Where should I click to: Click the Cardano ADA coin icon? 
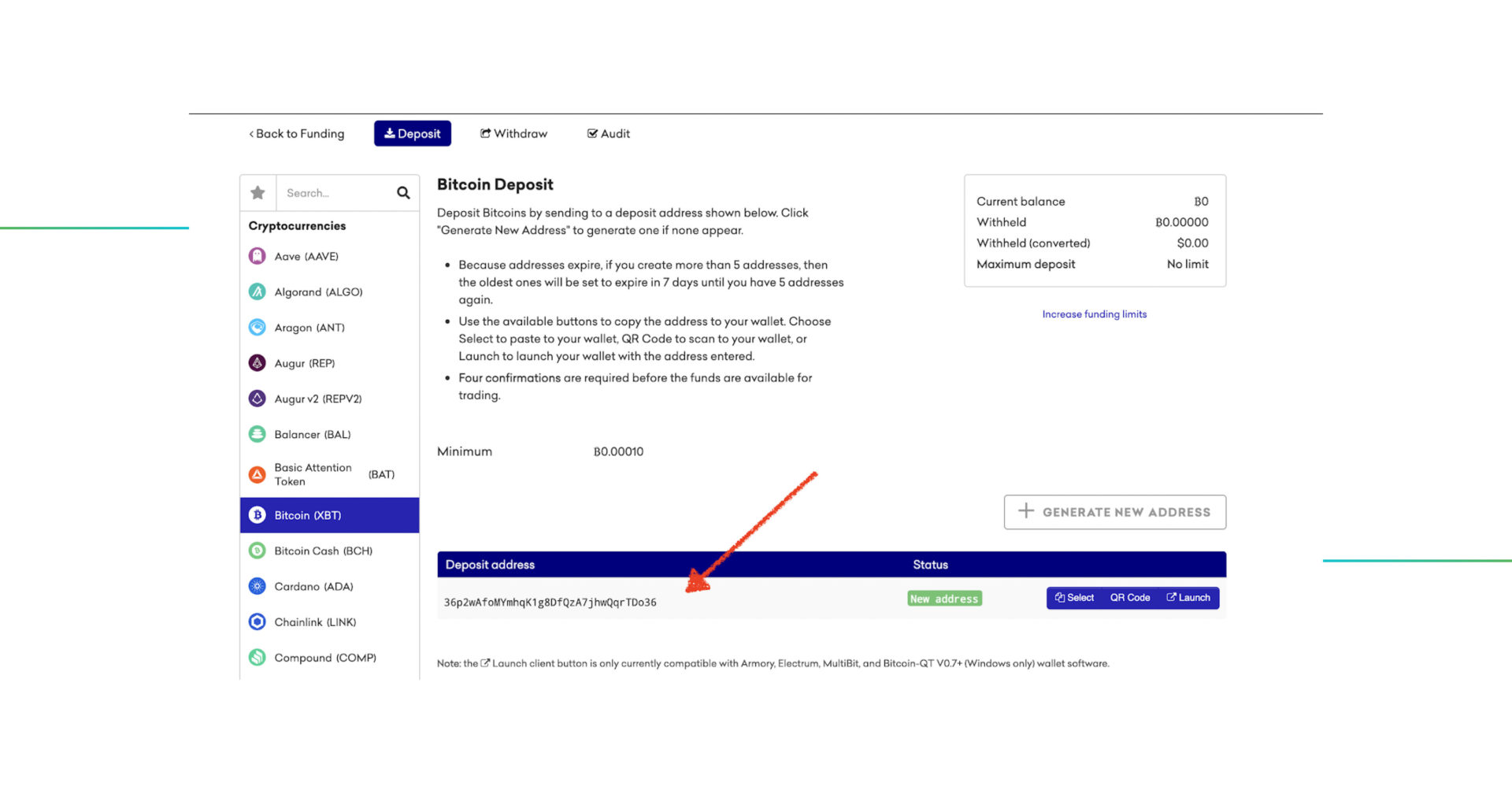(x=257, y=586)
